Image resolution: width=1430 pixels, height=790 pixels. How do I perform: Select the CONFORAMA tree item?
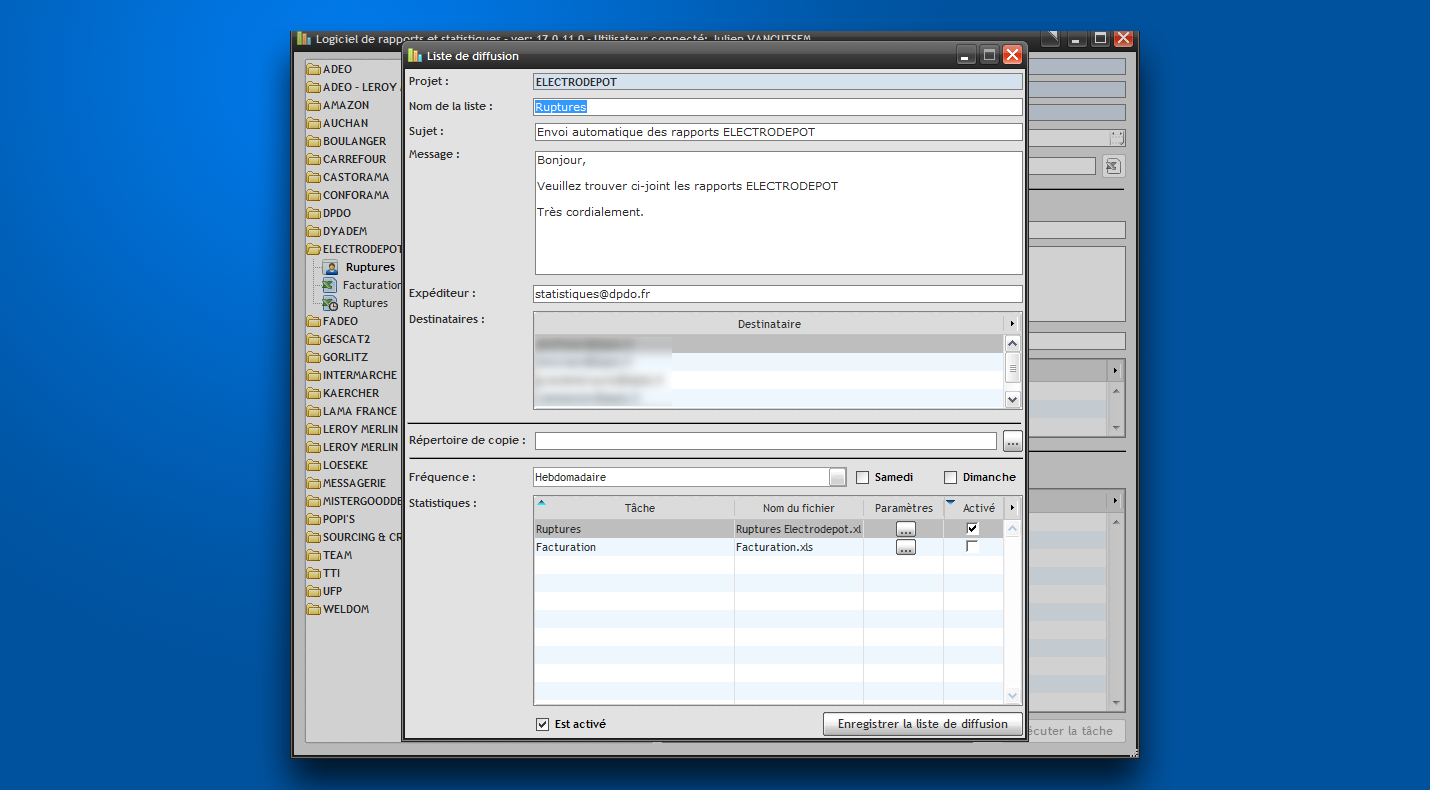(355, 195)
